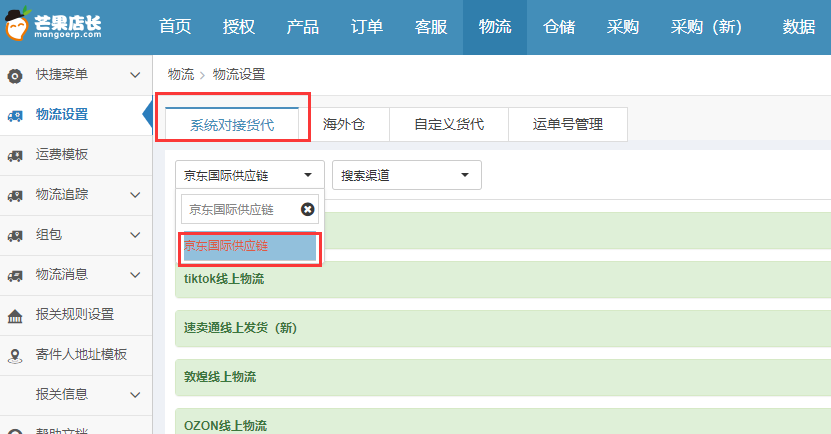Viewport: 831px width, 434px height.
Task: Open the 仓储 menu
Action: tap(559, 26)
